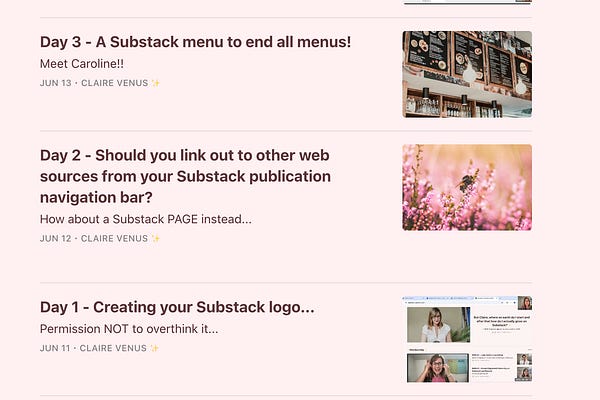Click the 'Meet Caroline!!' subtitle
The height and width of the screenshot is (400, 600).
tap(82, 64)
